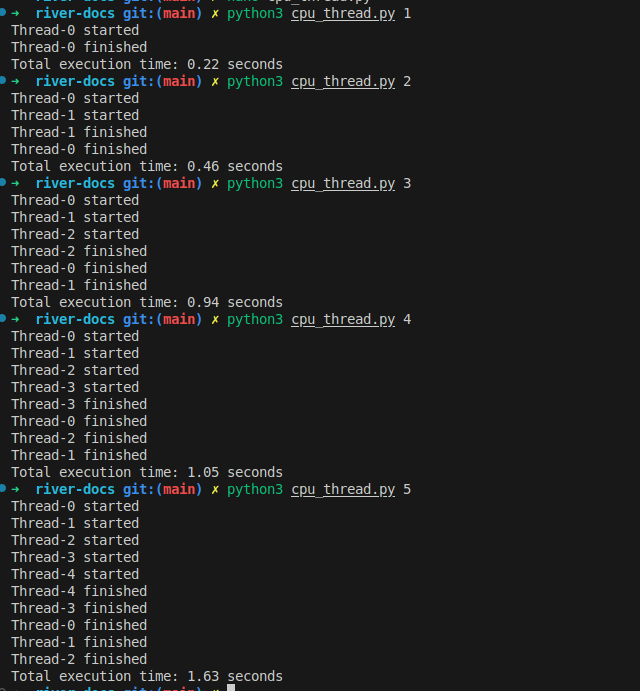The width and height of the screenshot is (640, 691).
Task: Click the red 'main' branch name in the argument 5 prompt
Action: click(x=179, y=489)
